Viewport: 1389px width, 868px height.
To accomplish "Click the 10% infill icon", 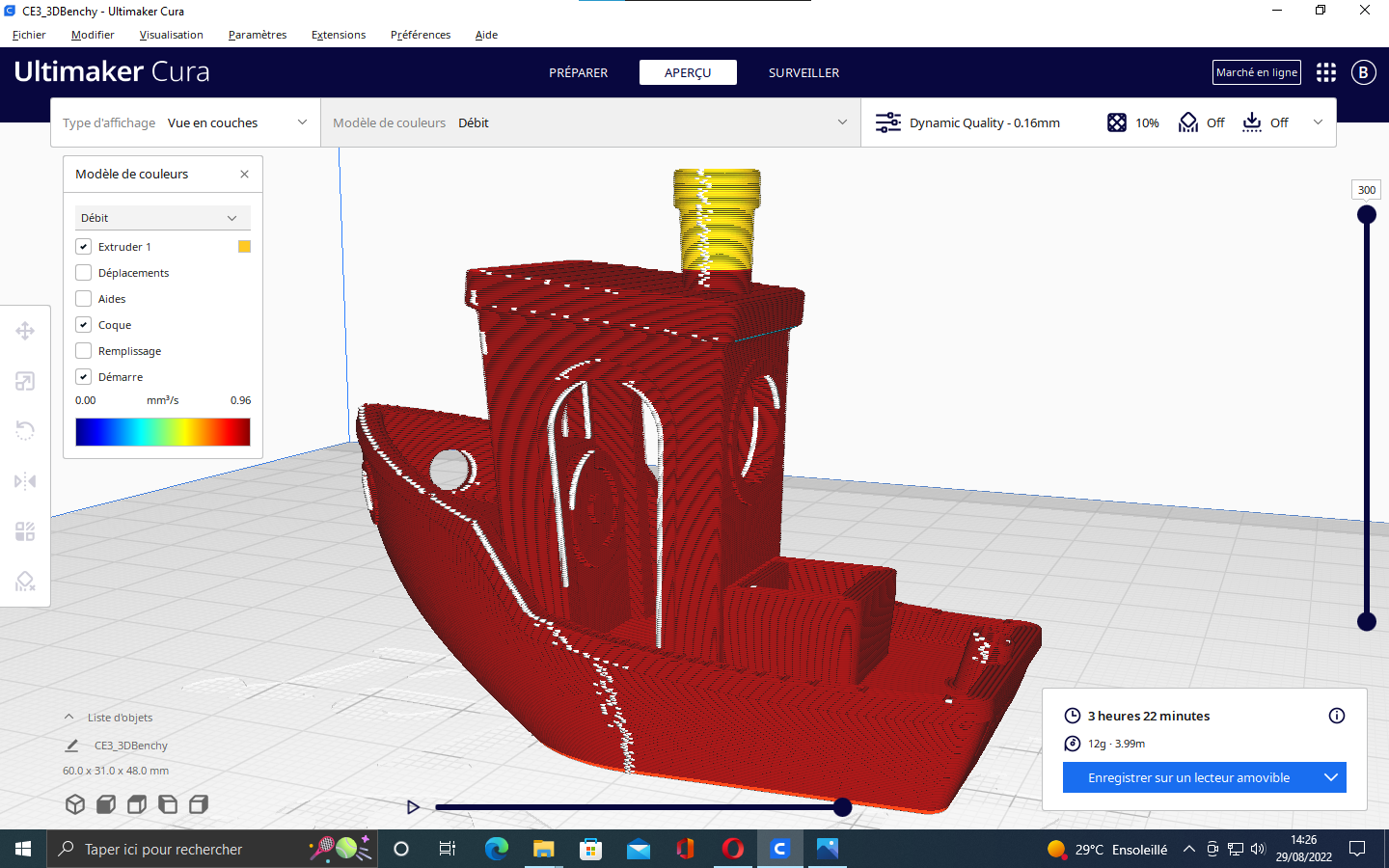I will point(1117,122).
